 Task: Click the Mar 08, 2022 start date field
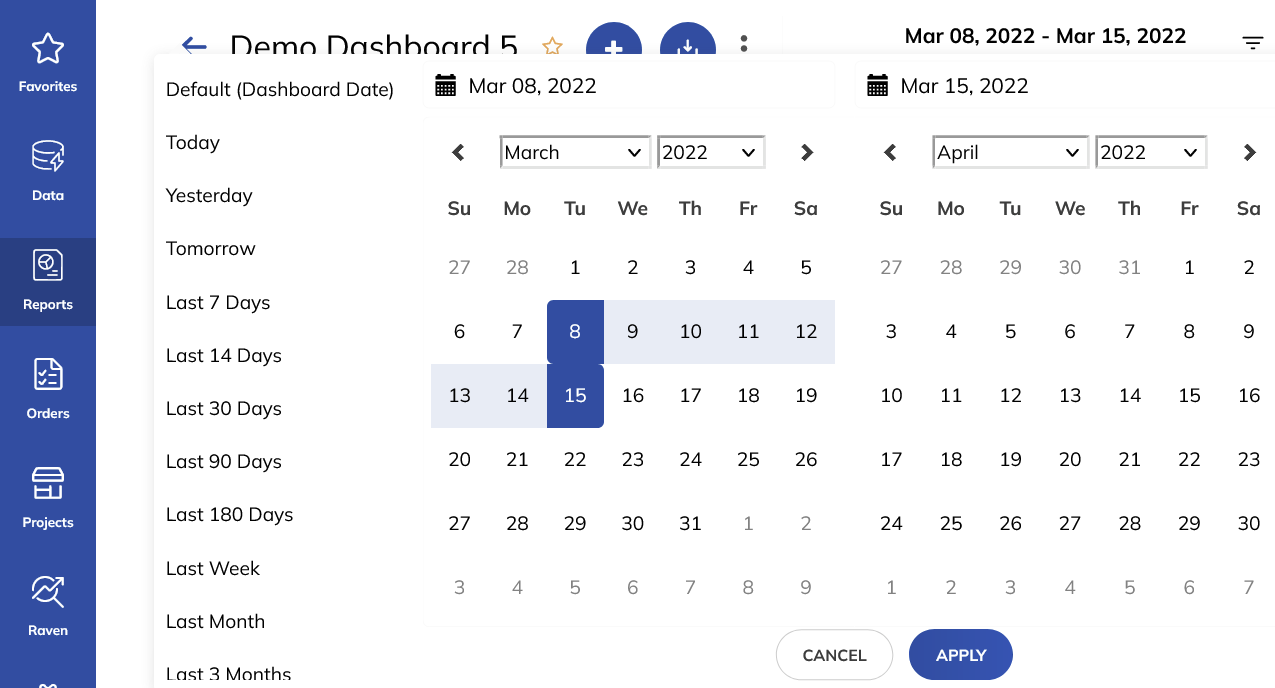[x=629, y=85]
